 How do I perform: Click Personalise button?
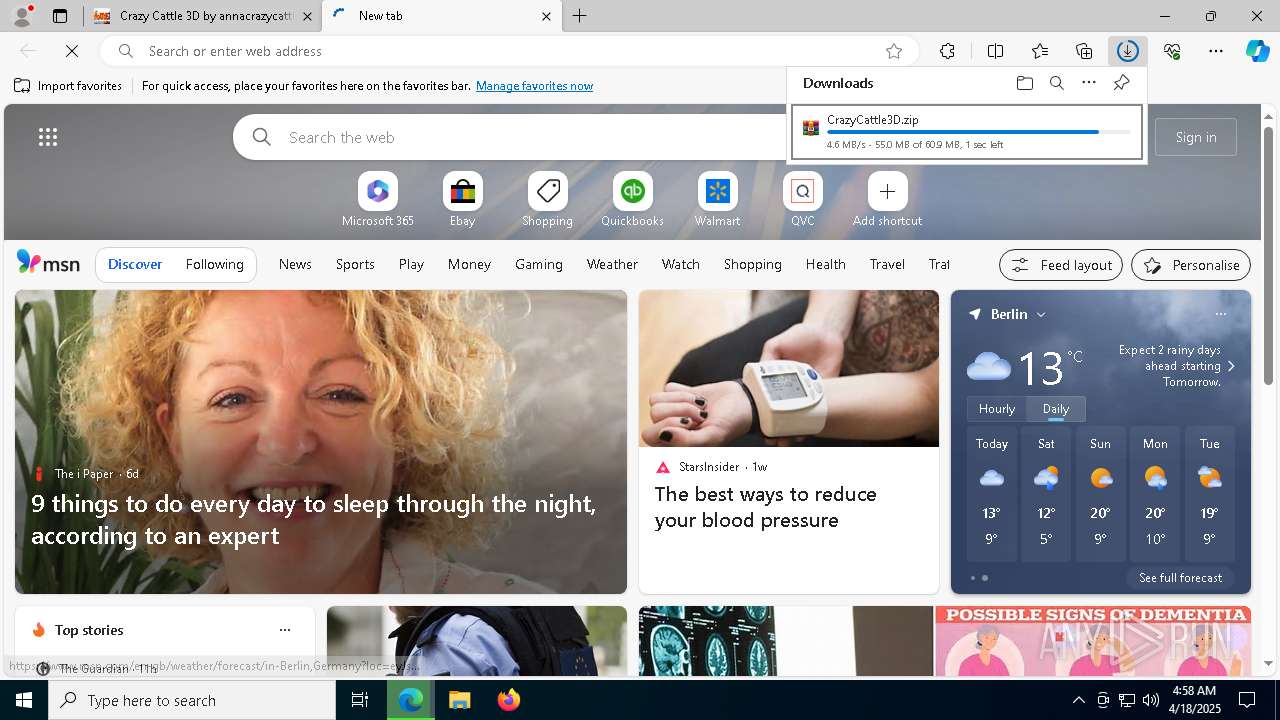pos(1190,265)
